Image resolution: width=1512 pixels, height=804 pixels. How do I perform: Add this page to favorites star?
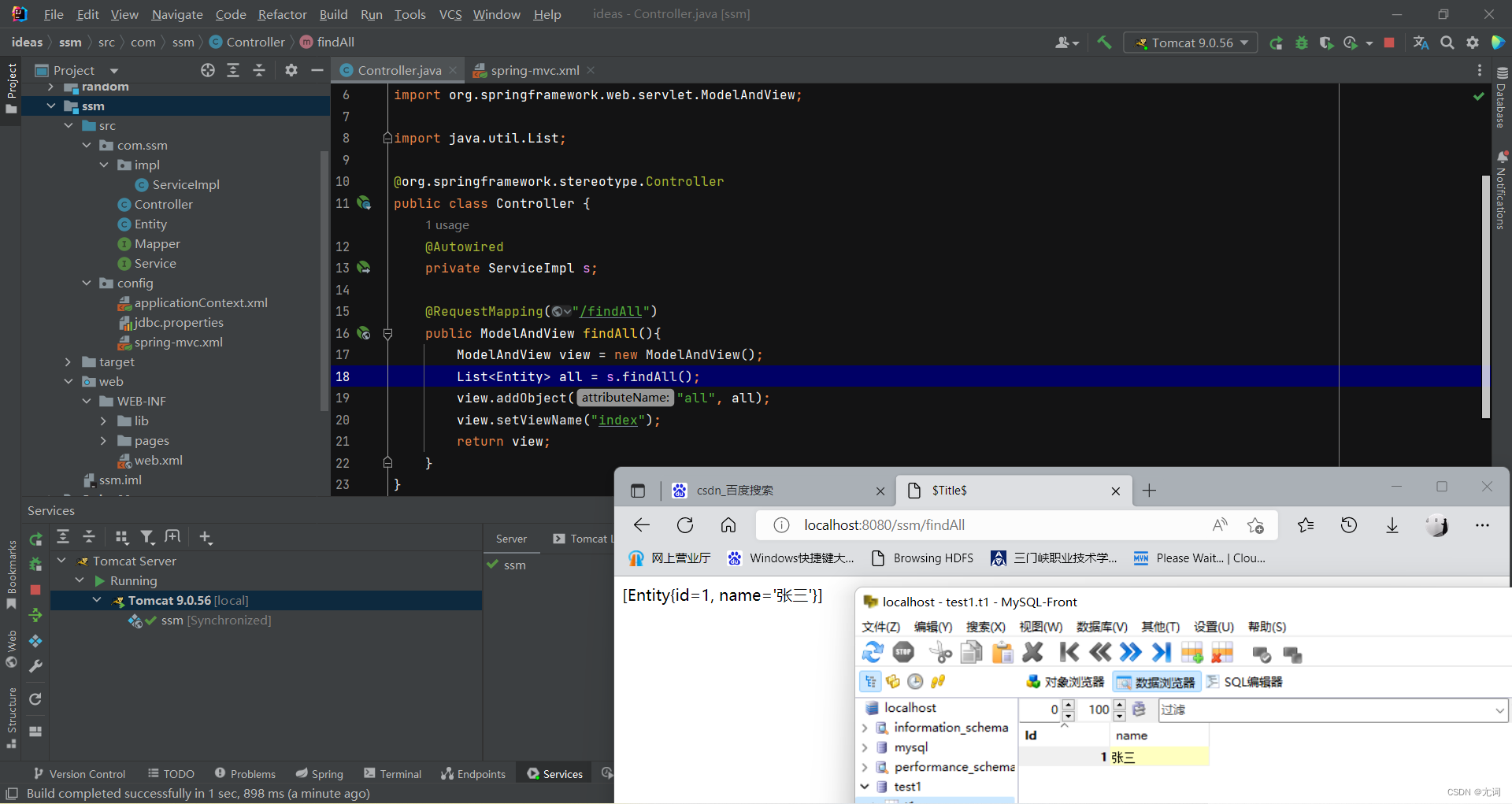(1255, 525)
